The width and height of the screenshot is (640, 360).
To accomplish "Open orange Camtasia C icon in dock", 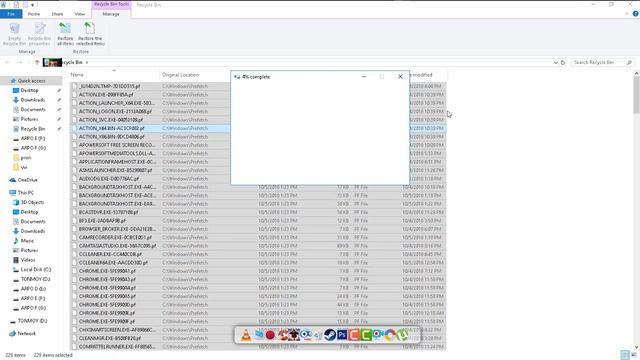I will [x=354, y=335].
